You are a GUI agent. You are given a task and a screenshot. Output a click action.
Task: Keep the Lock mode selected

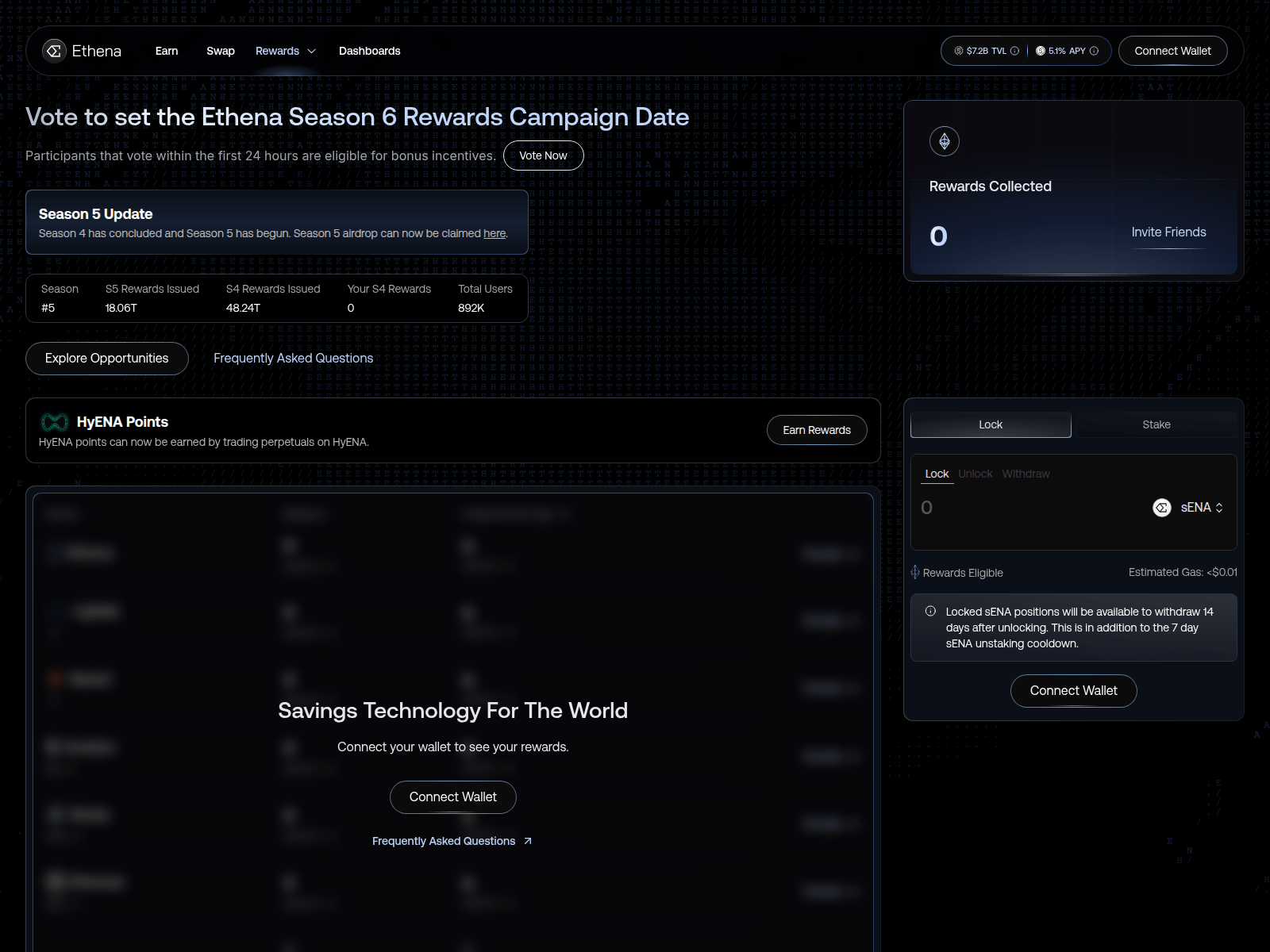[990, 424]
